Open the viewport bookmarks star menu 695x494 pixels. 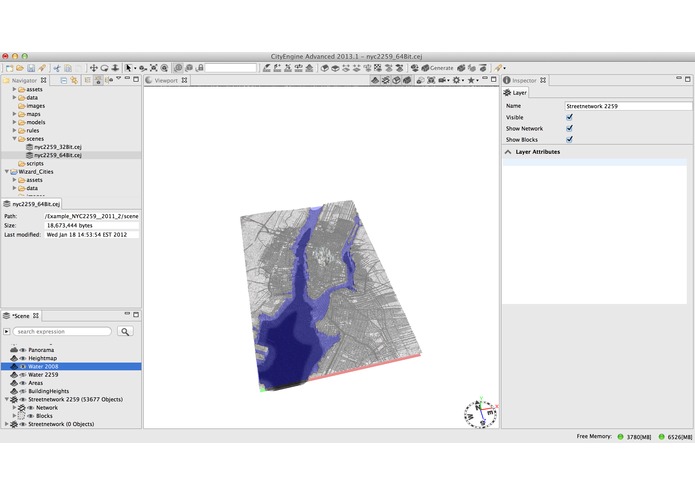point(472,80)
